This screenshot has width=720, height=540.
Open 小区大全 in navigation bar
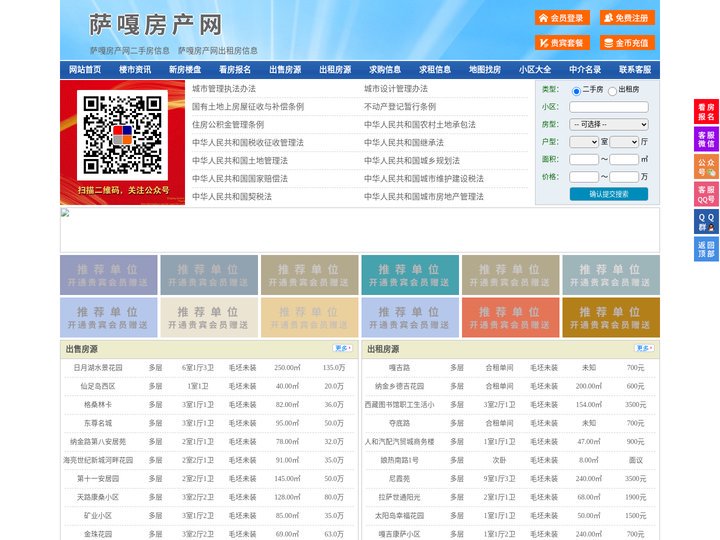click(535, 70)
